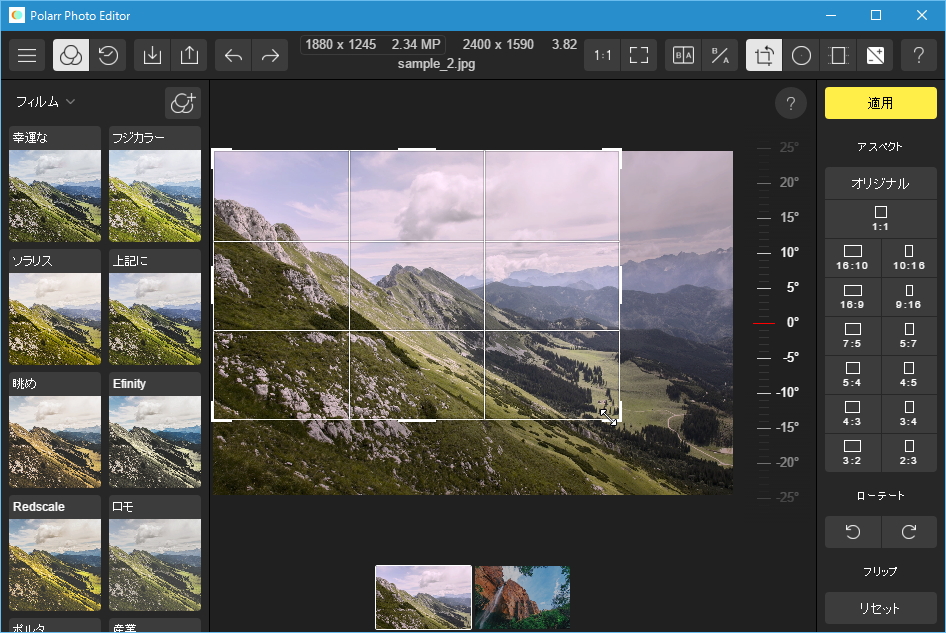Click the sample_2.jpg file name
This screenshot has width=946, height=633.
(x=436, y=63)
